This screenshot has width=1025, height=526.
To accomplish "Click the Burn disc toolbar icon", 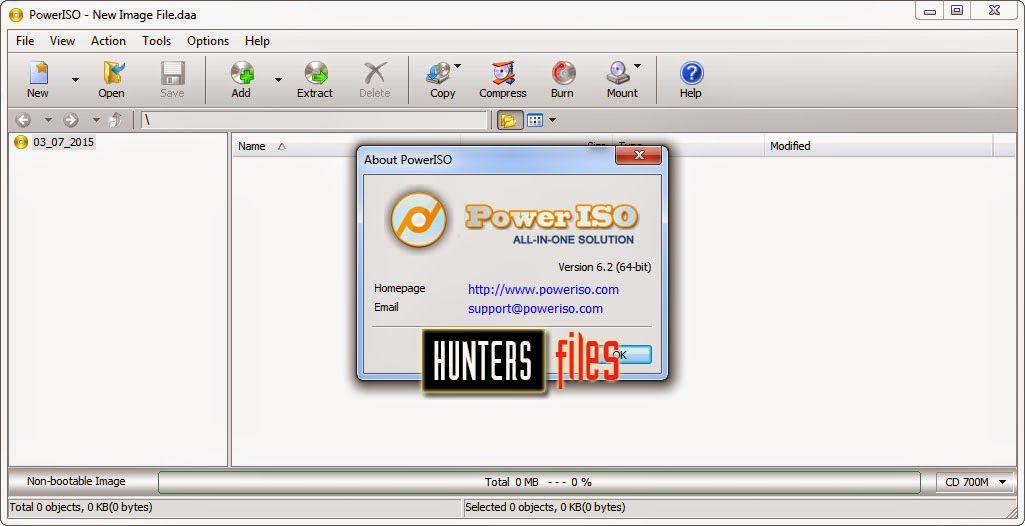I will coord(562,79).
